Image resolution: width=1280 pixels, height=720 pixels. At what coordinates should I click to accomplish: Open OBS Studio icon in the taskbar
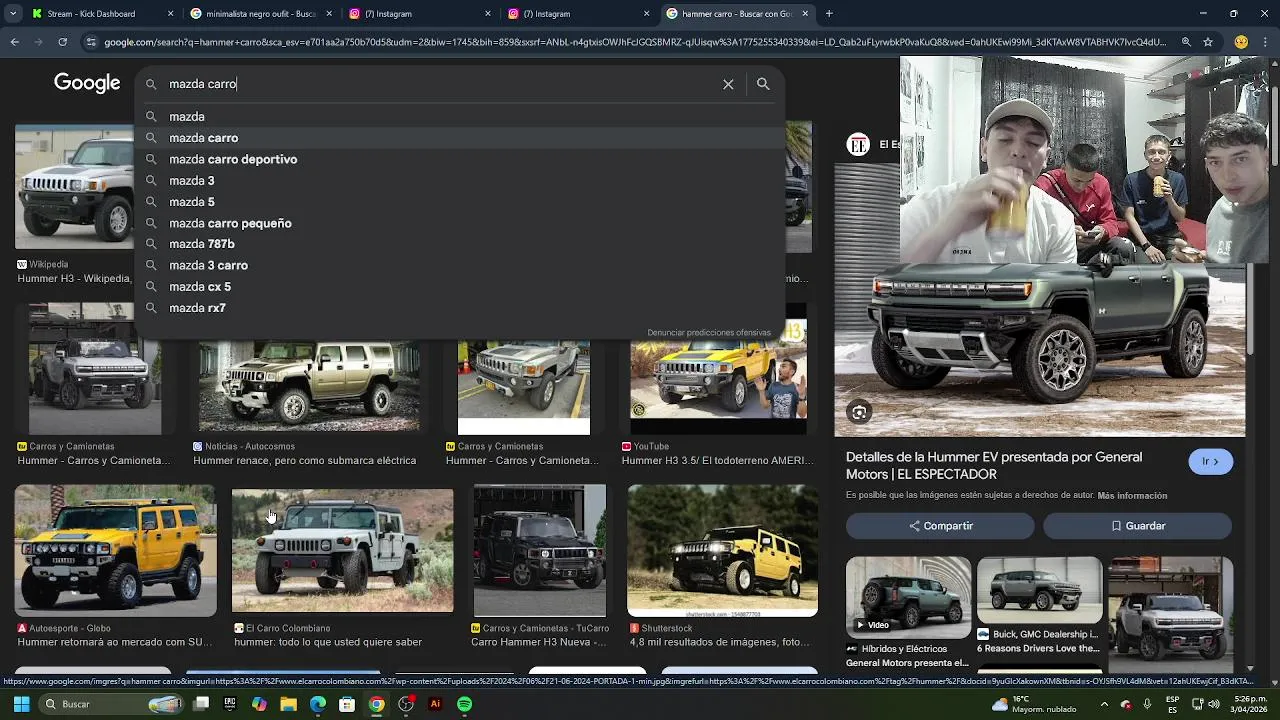pyautogui.click(x=406, y=704)
